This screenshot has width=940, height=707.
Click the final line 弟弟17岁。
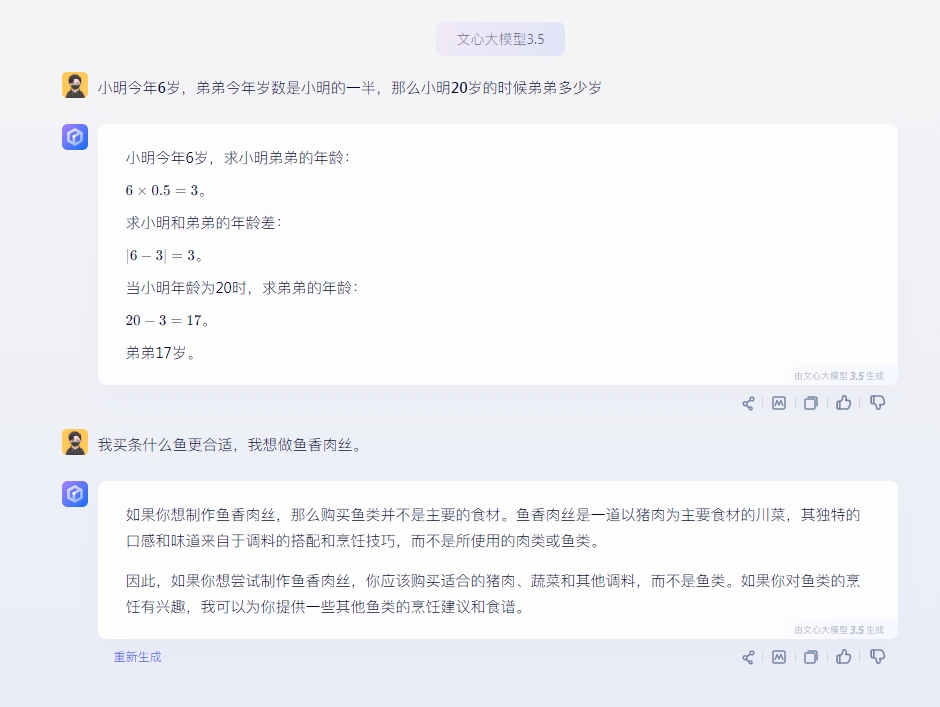[161, 353]
